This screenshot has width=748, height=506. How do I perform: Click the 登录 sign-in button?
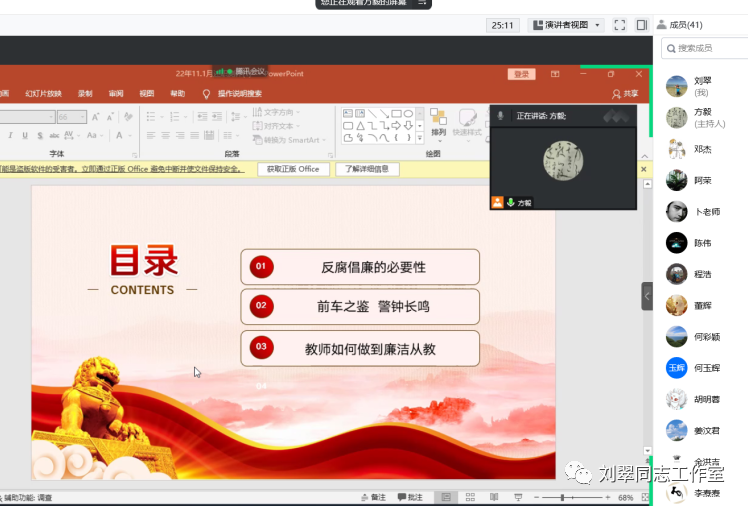point(521,74)
